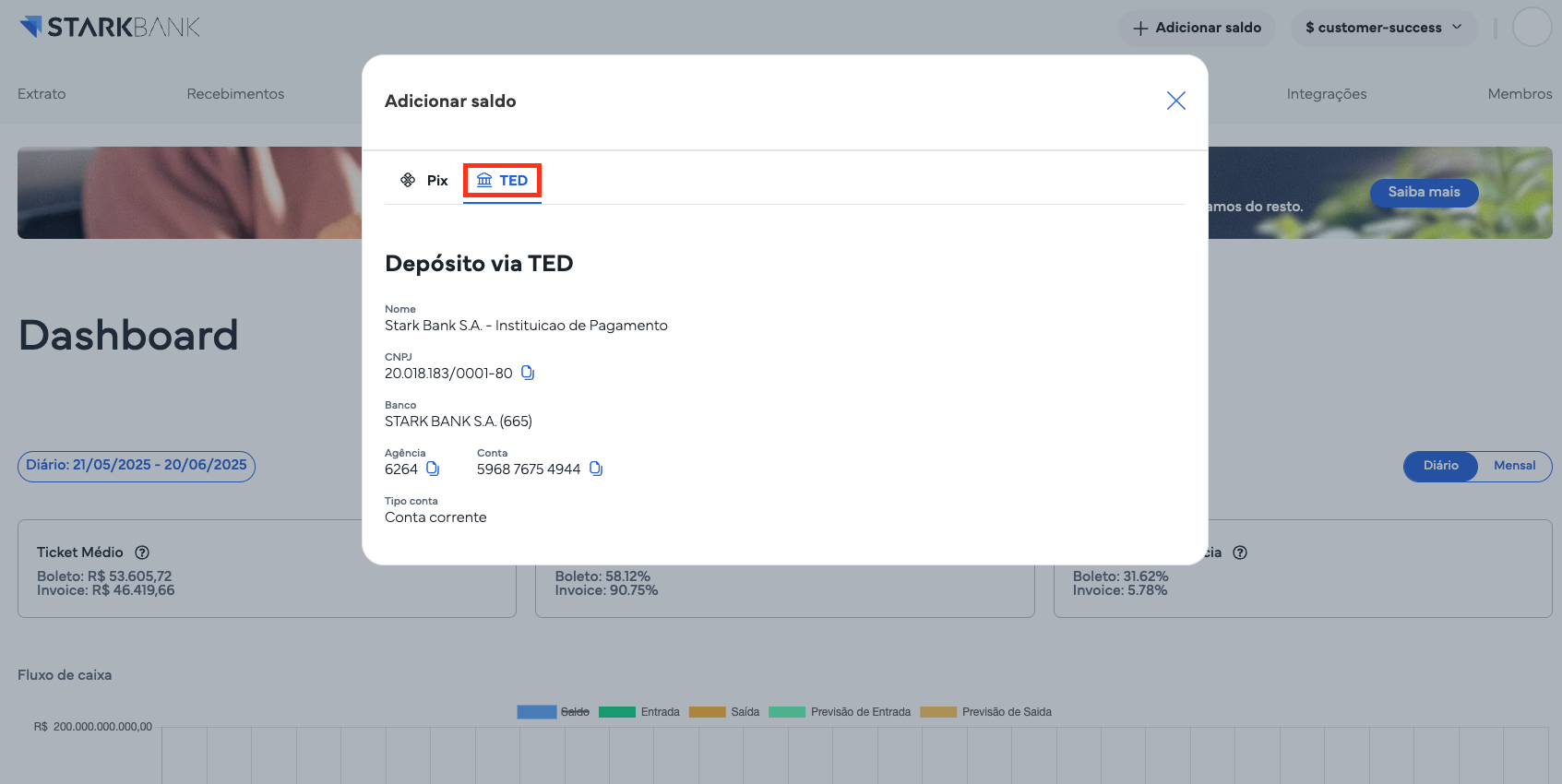Screen dimensions: 1562x784
Task: Click the Ticket Médio help icon
Action: 142,552
